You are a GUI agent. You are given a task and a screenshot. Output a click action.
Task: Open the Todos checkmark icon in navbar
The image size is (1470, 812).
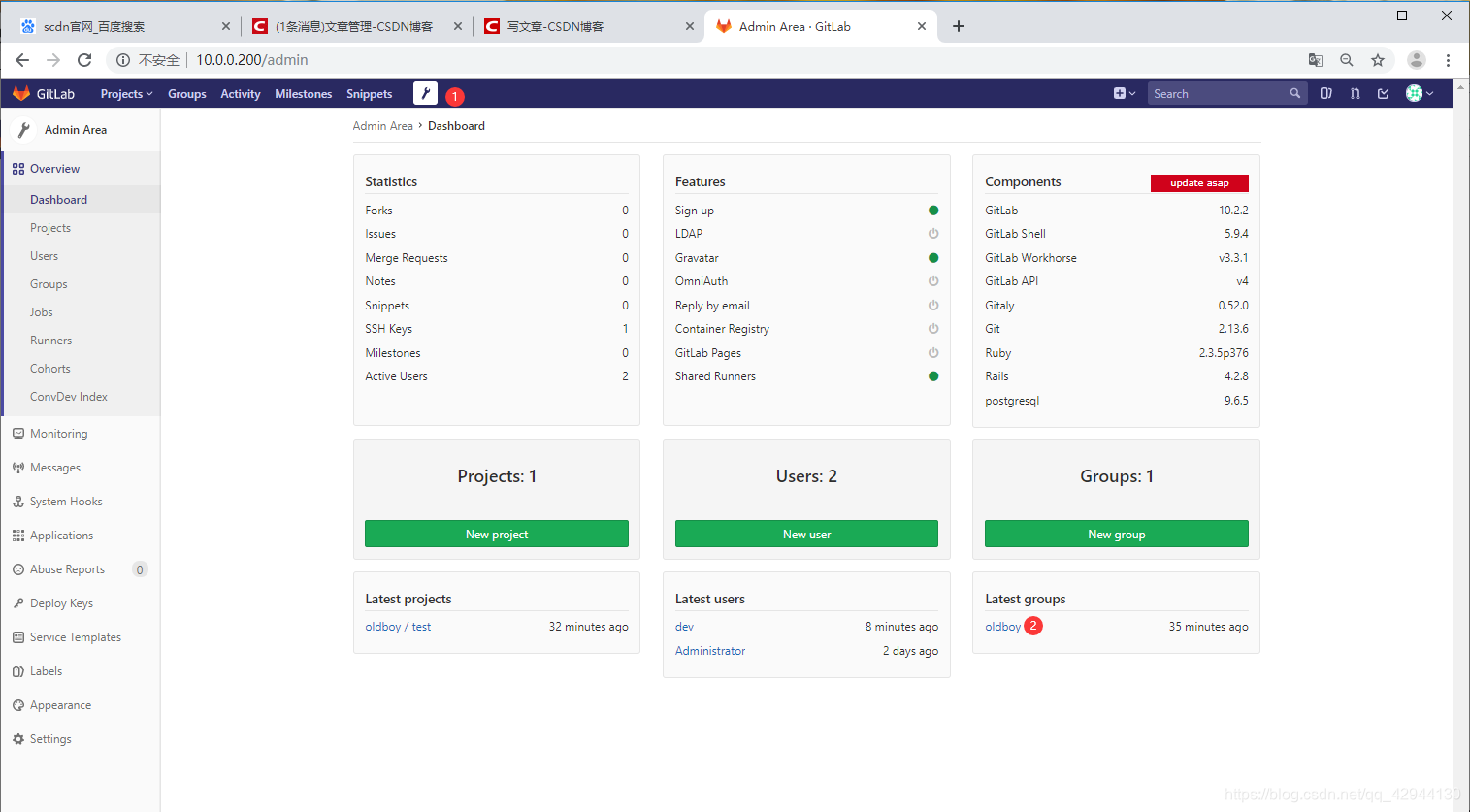1384,93
